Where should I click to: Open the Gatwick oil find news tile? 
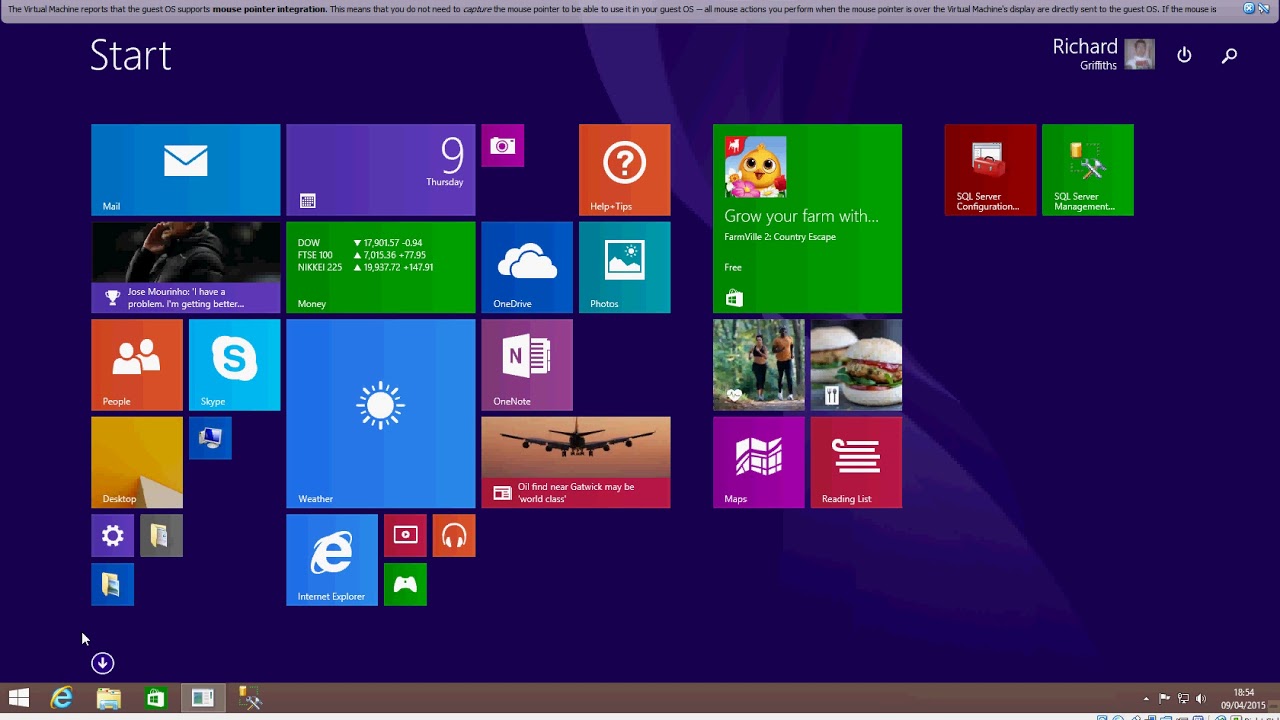tap(575, 462)
